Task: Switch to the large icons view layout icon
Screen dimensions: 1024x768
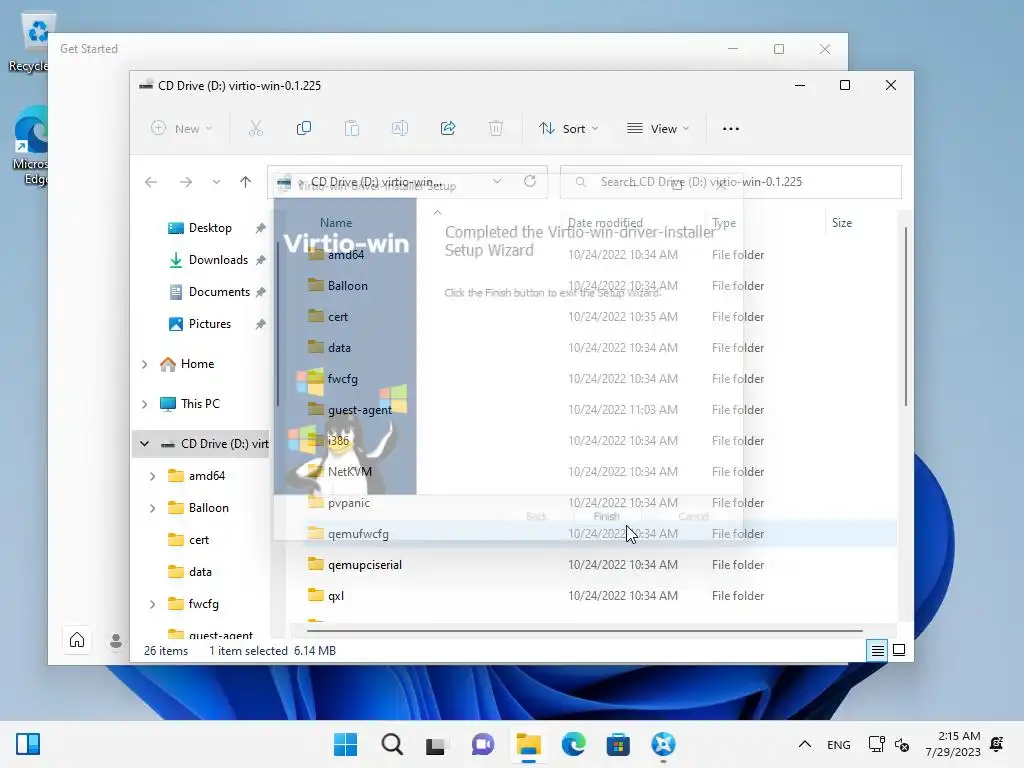Action: coord(899,650)
